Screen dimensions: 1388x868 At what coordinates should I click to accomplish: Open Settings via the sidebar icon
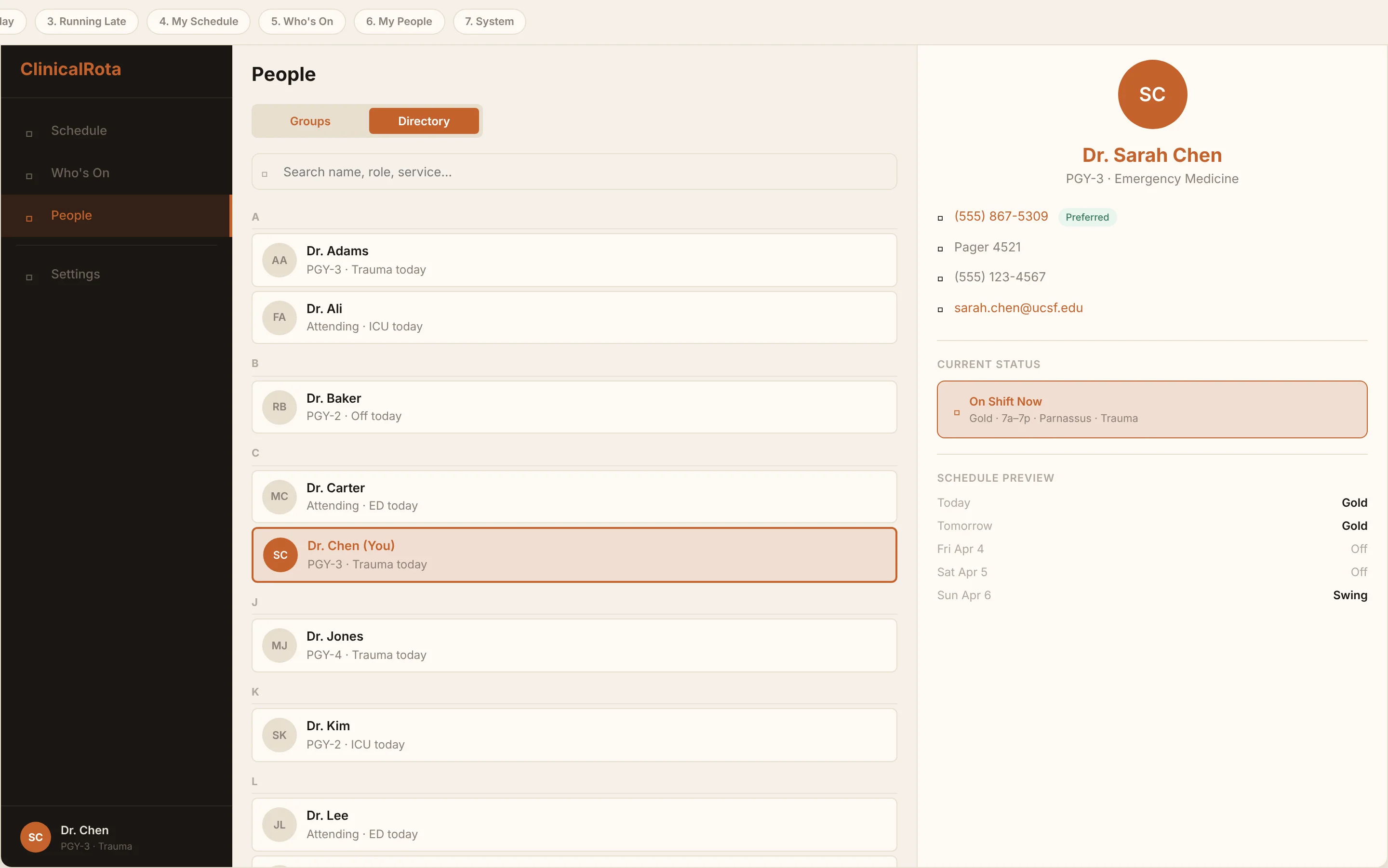29,278
